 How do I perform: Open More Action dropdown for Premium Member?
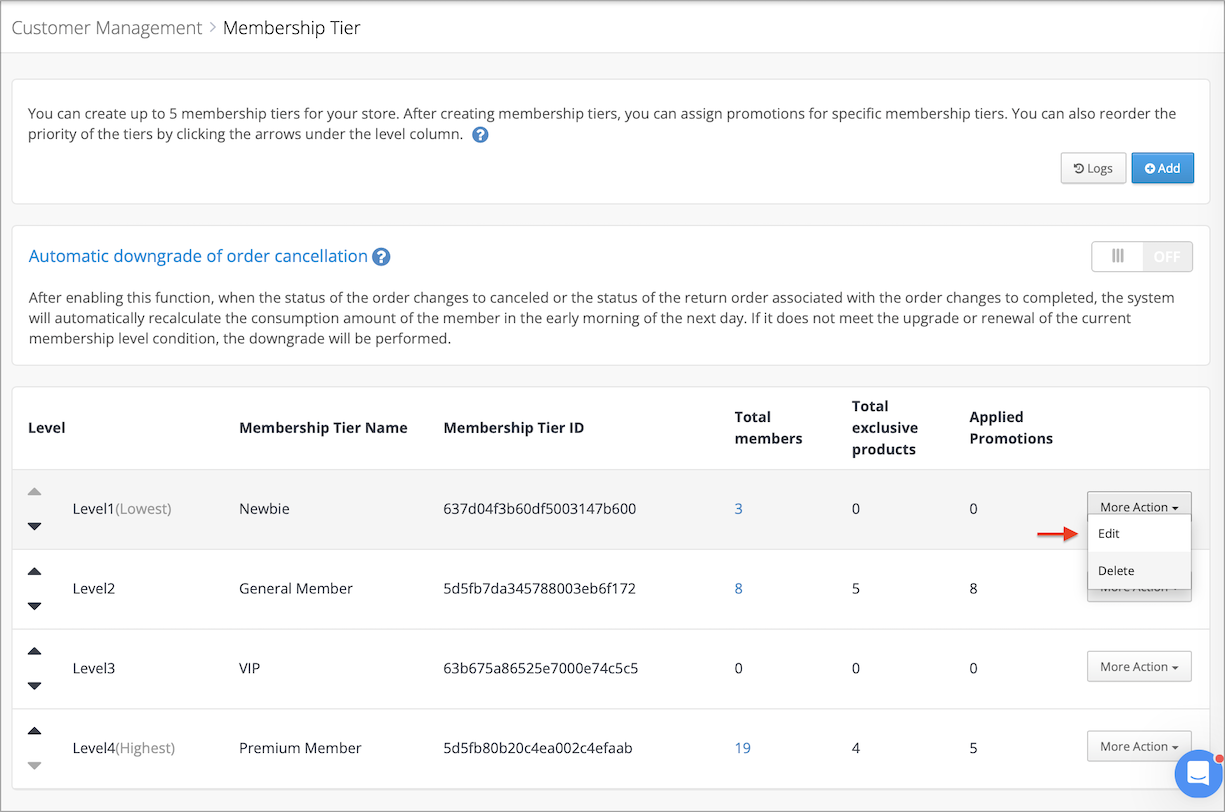click(x=1139, y=747)
